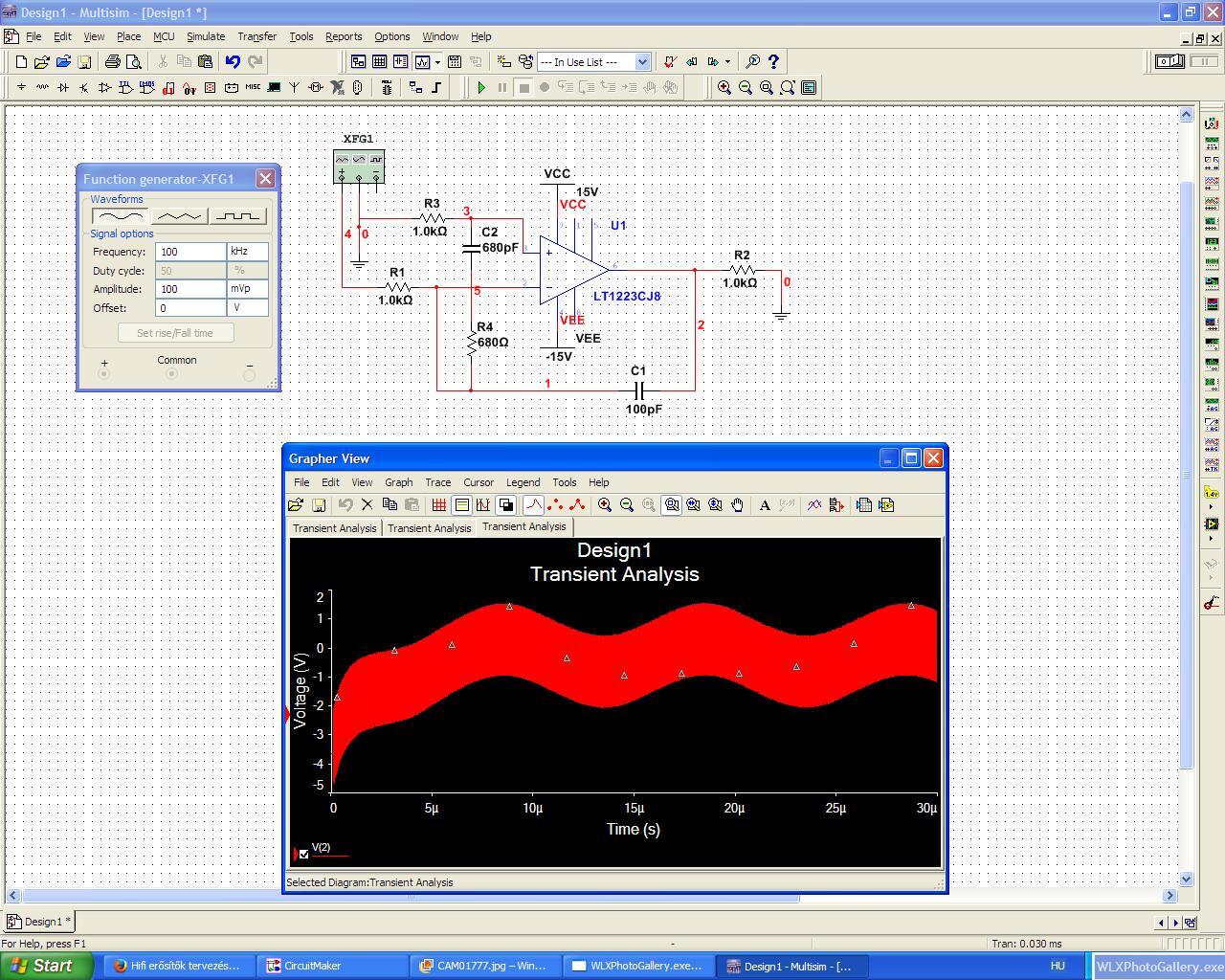Place MISC component from toolbar
Screen dimensions: 1225x980
[253, 87]
